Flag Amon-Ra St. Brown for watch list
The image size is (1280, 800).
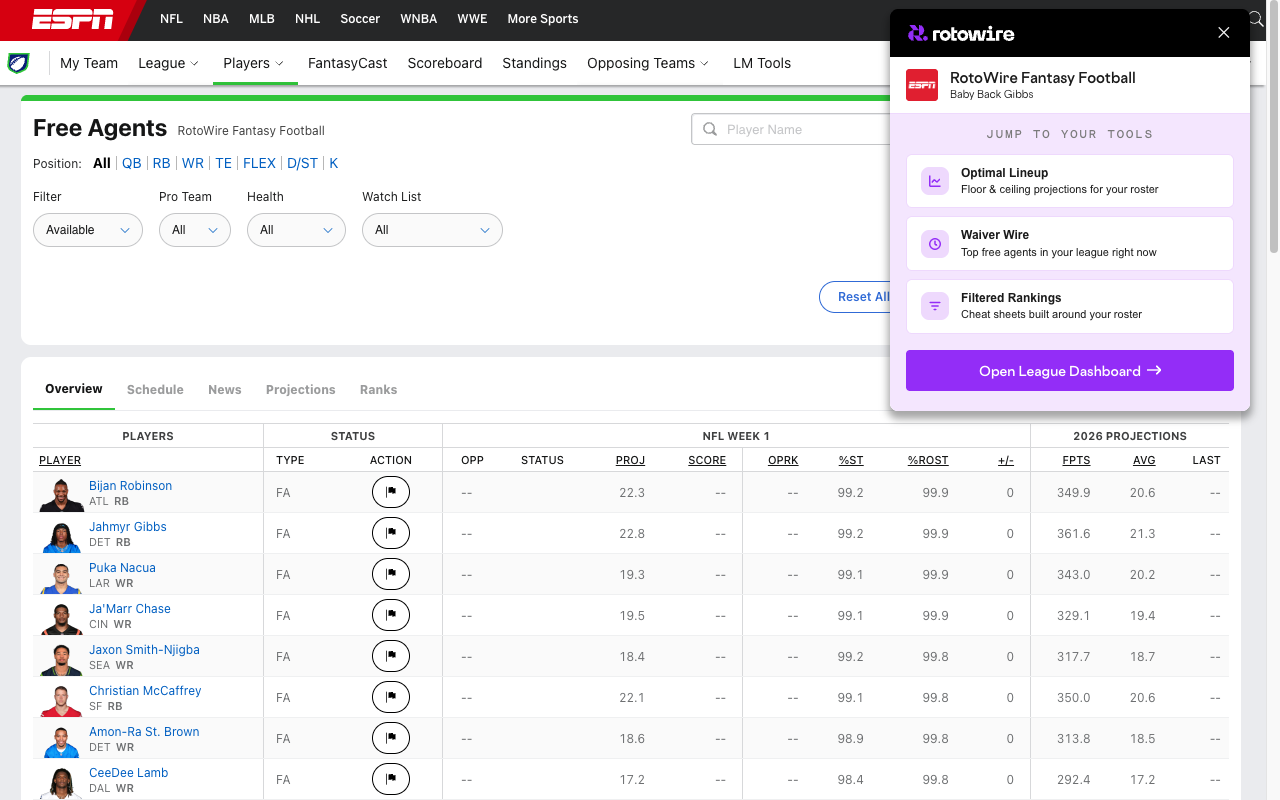tap(391, 738)
